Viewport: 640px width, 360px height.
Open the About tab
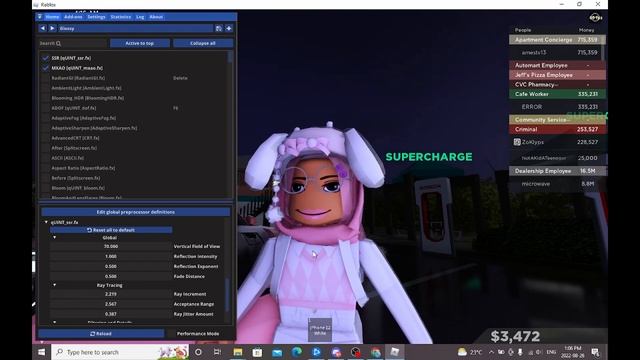coord(156,17)
